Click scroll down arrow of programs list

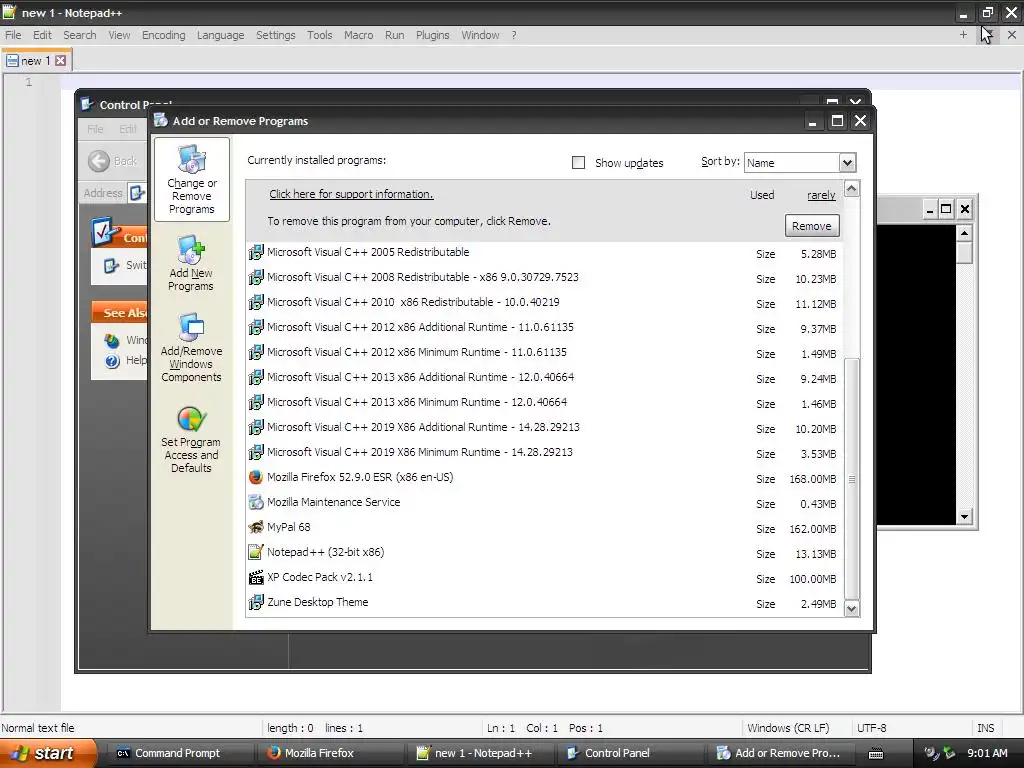tap(852, 609)
